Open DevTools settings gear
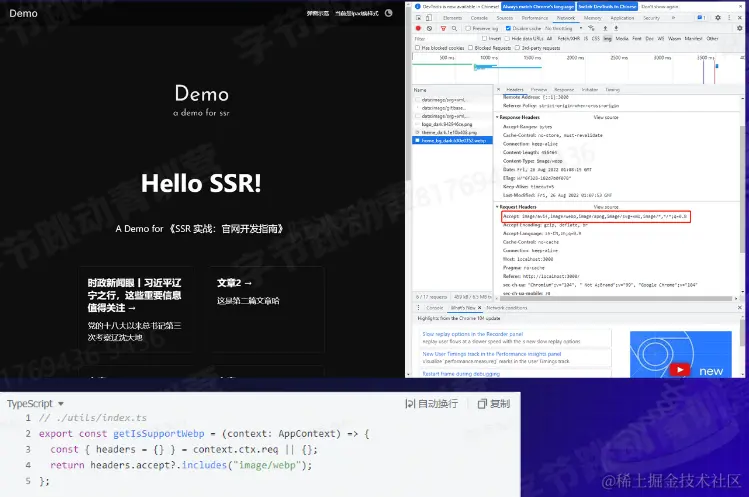The width and height of the screenshot is (749, 497). pyautogui.click(x=718, y=18)
